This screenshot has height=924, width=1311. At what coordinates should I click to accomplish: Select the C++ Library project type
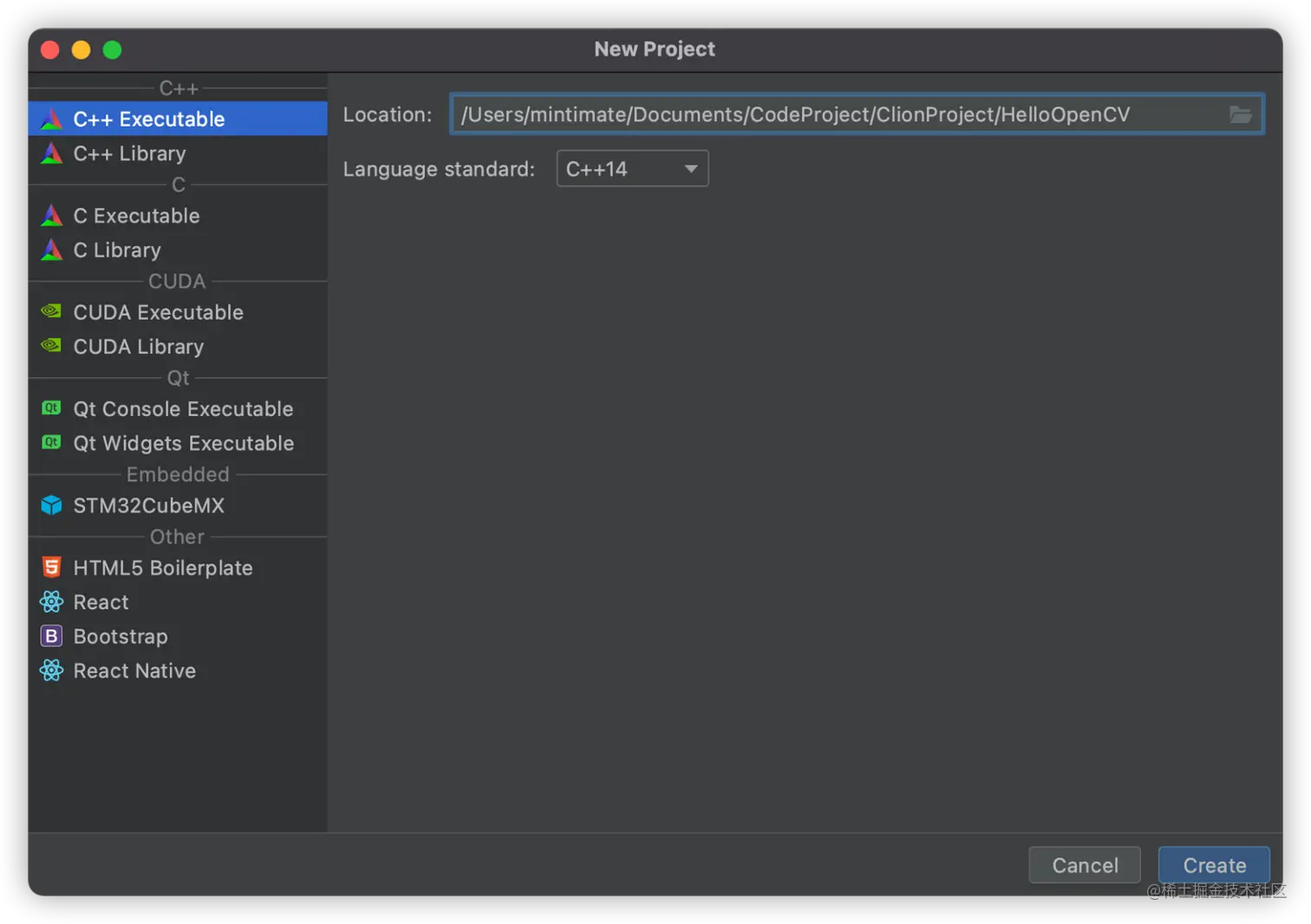(x=130, y=153)
